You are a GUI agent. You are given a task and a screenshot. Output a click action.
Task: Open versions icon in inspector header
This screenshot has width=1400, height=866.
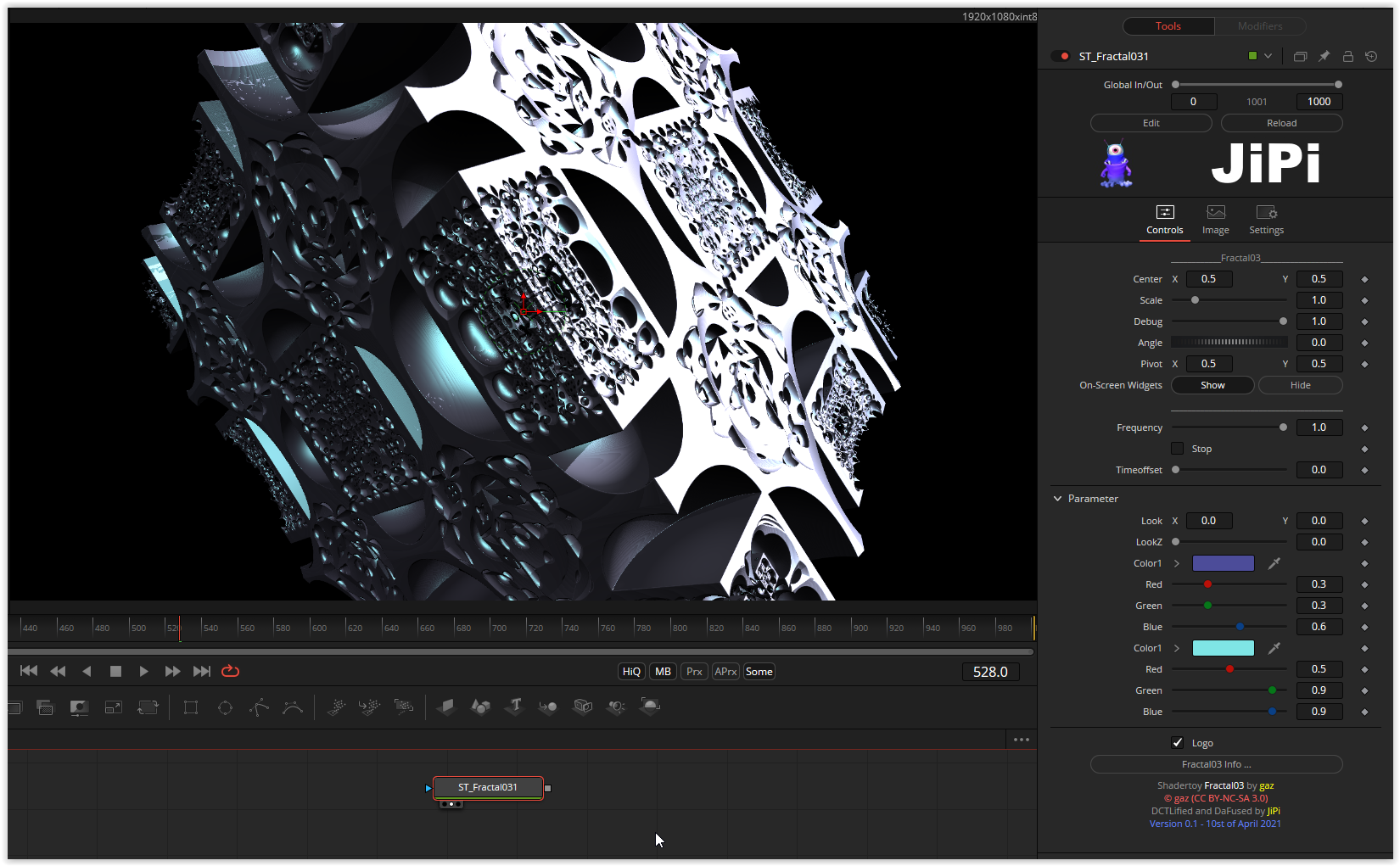1300,56
